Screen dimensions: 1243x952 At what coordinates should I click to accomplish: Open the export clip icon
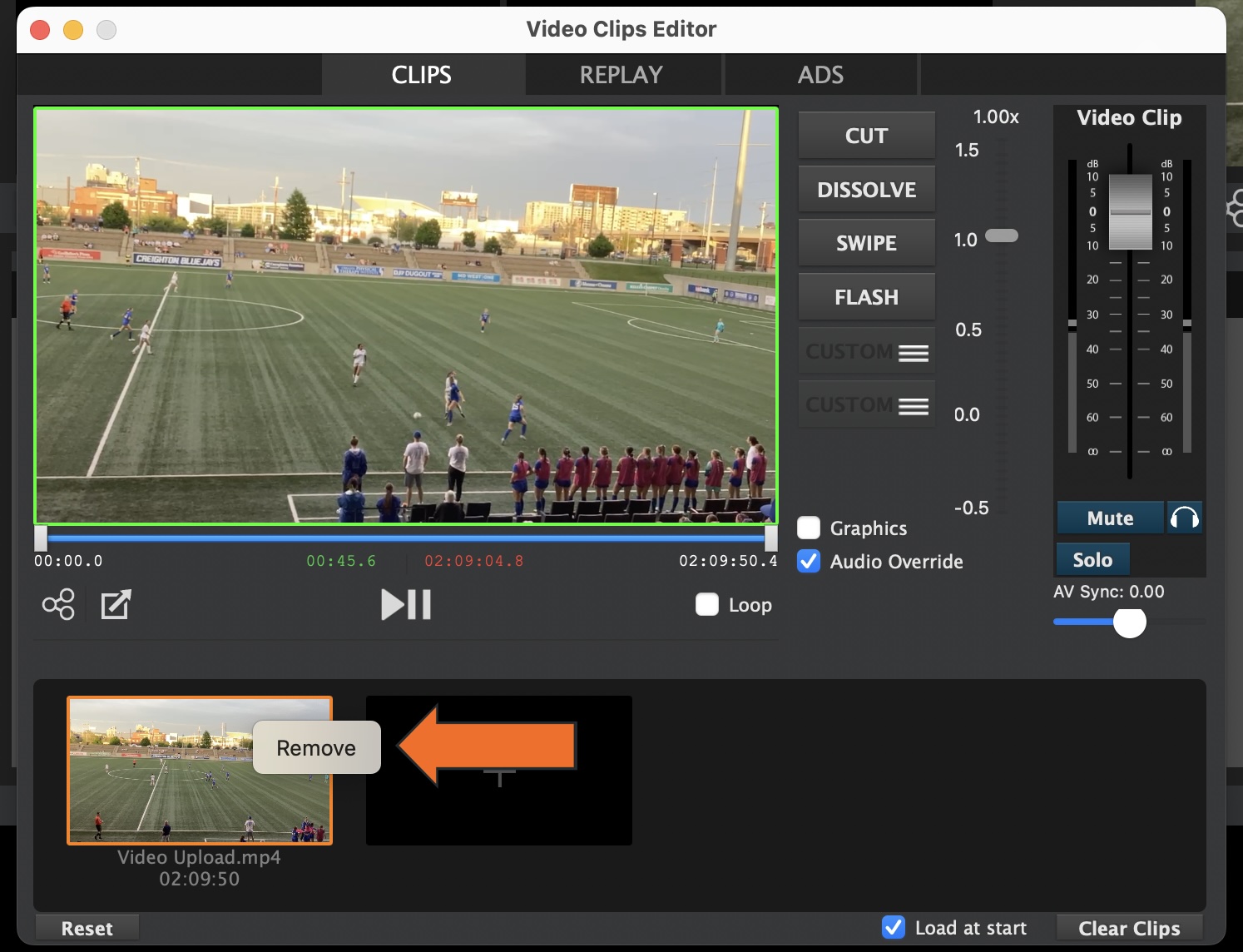pyautogui.click(x=116, y=604)
